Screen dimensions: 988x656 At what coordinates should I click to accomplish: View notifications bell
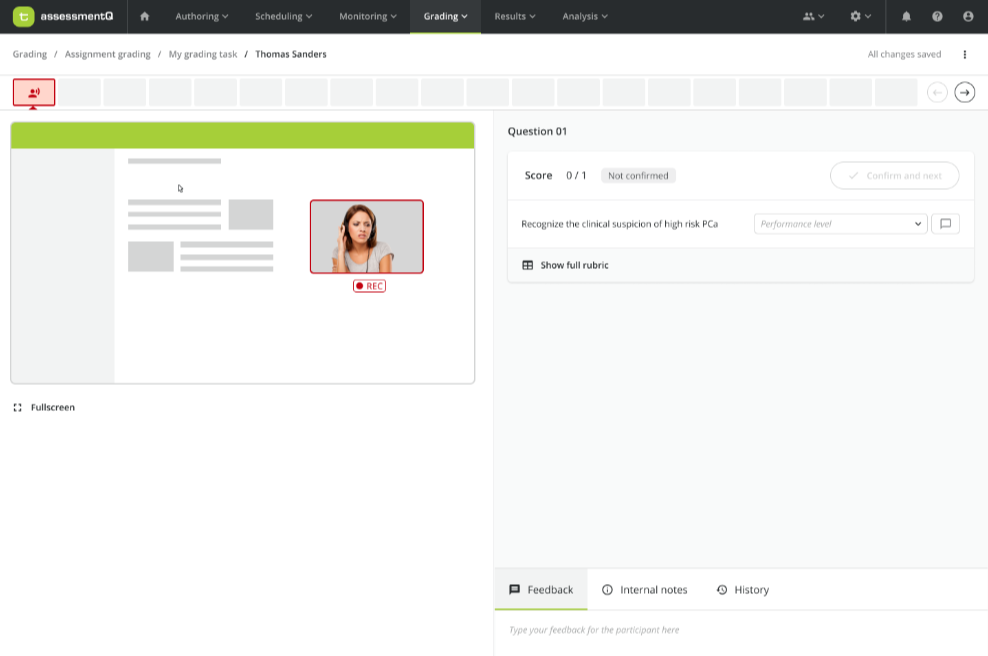point(906,16)
